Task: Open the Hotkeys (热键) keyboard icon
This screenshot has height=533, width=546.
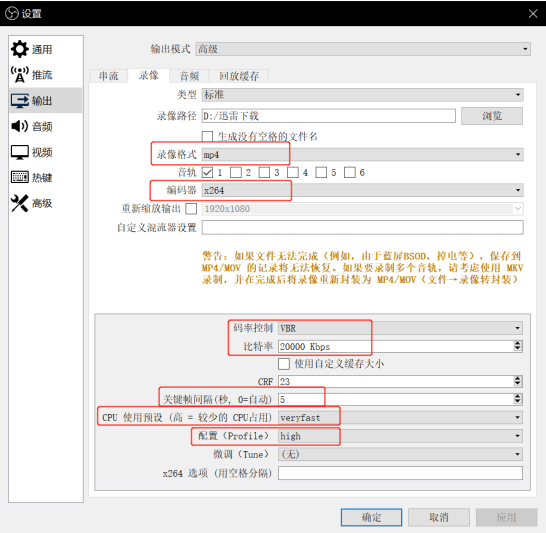Action: point(20,177)
